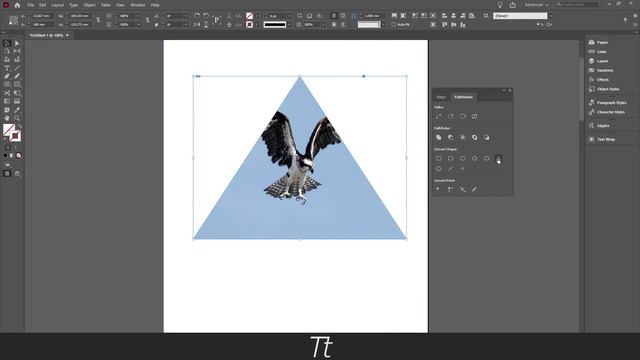The width and height of the screenshot is (640, 360).
Task: Select the Eyedropper tool
Action: (x=17, y=110)
